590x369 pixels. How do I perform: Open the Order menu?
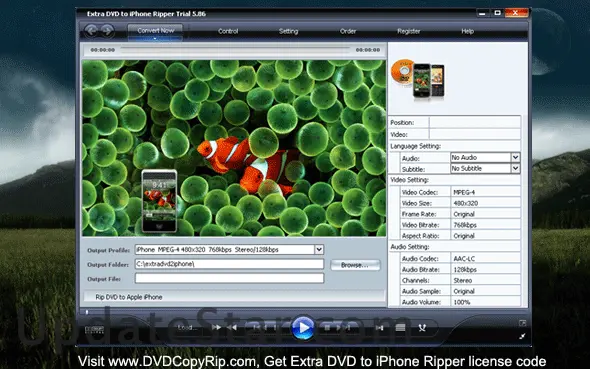click(x=348, y=31)
